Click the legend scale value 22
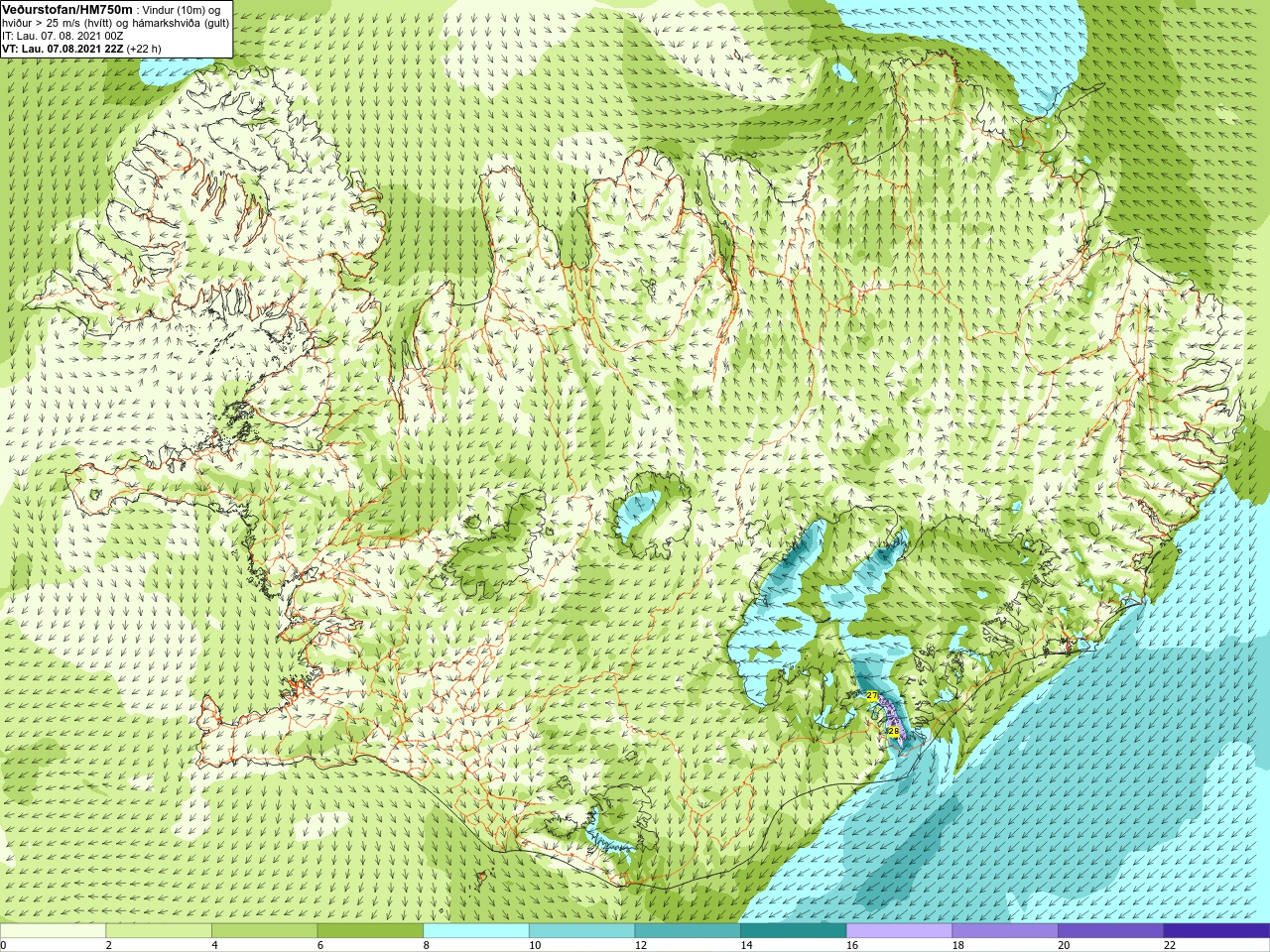The image size is (1270, 952). coord(1169,945)
